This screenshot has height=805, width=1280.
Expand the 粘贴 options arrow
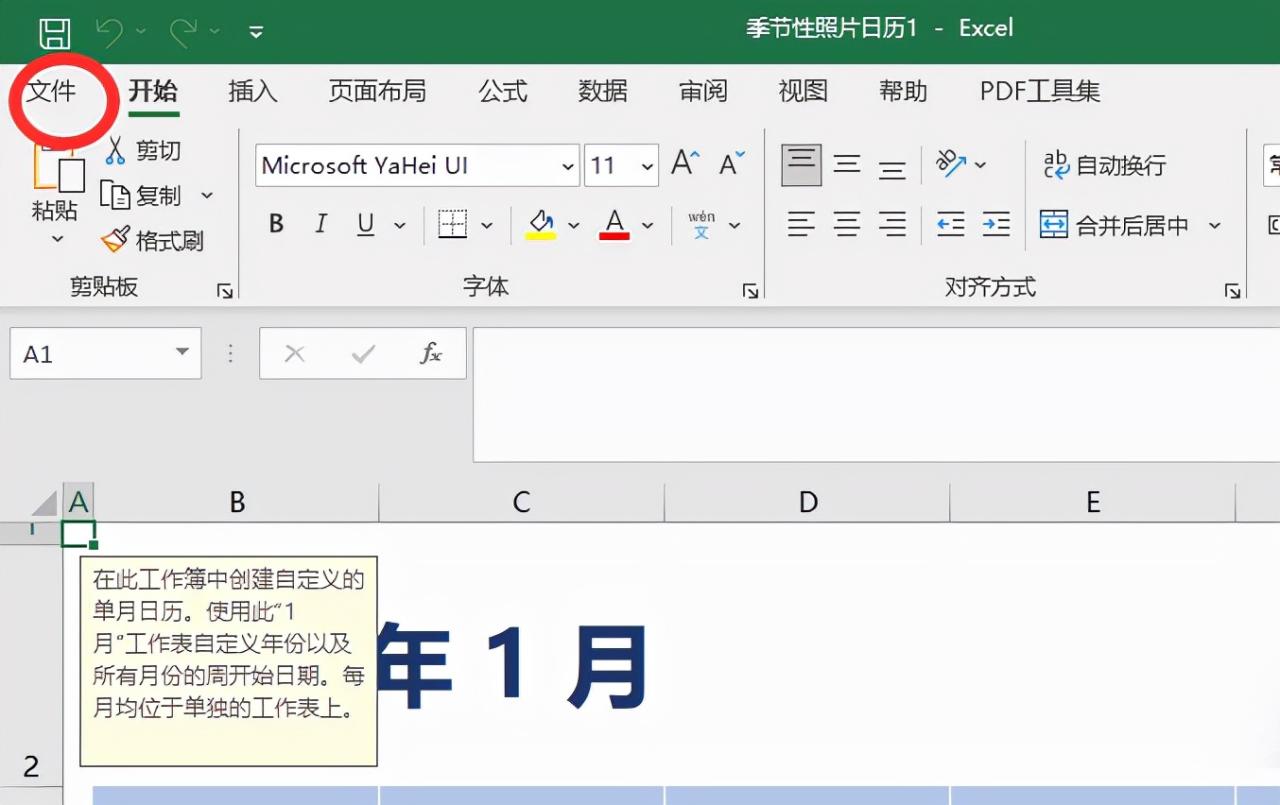click(57, 239)
